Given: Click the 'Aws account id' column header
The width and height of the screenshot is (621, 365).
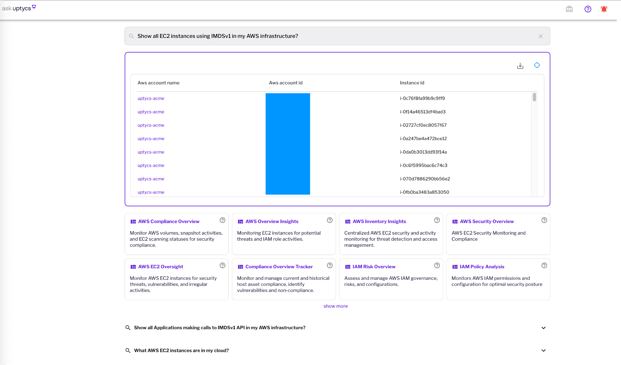Looking at the screenshot, I should (286, 83).
